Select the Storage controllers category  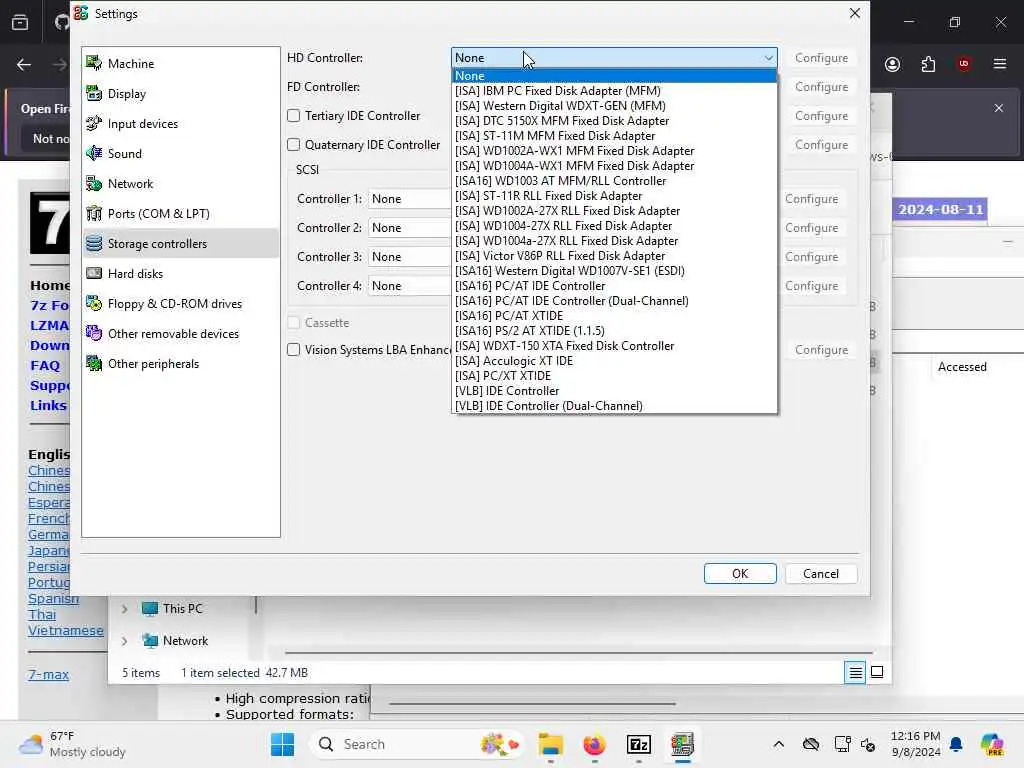tap(181, 244)
